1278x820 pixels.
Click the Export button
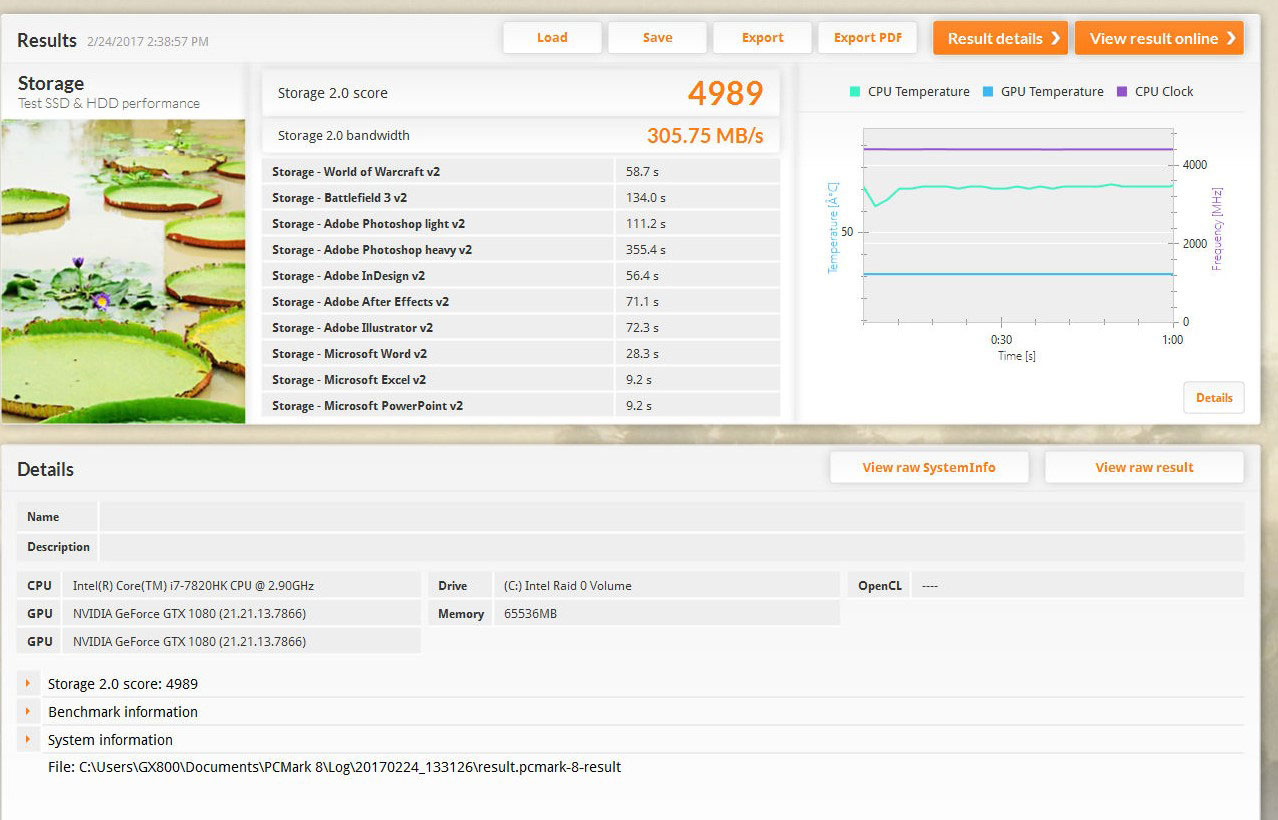click(x=762, y=38)
